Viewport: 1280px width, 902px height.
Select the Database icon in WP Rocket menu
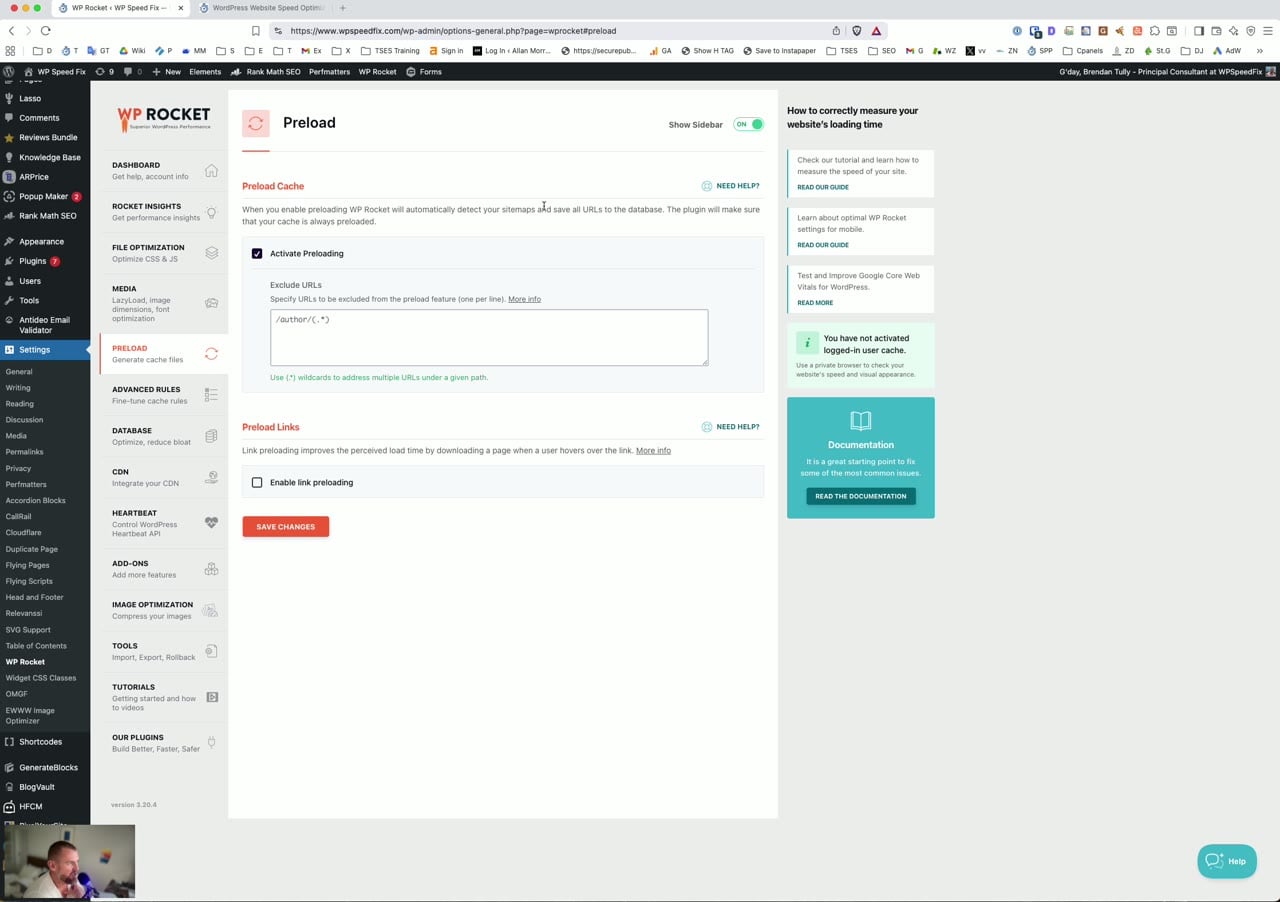(211, 436)
